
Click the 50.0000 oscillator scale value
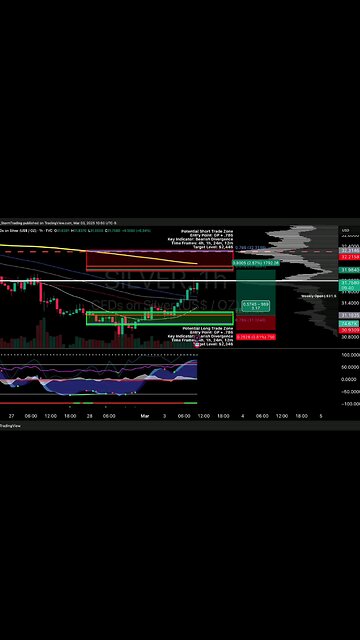pyautogui.click(x=350, y=367)
